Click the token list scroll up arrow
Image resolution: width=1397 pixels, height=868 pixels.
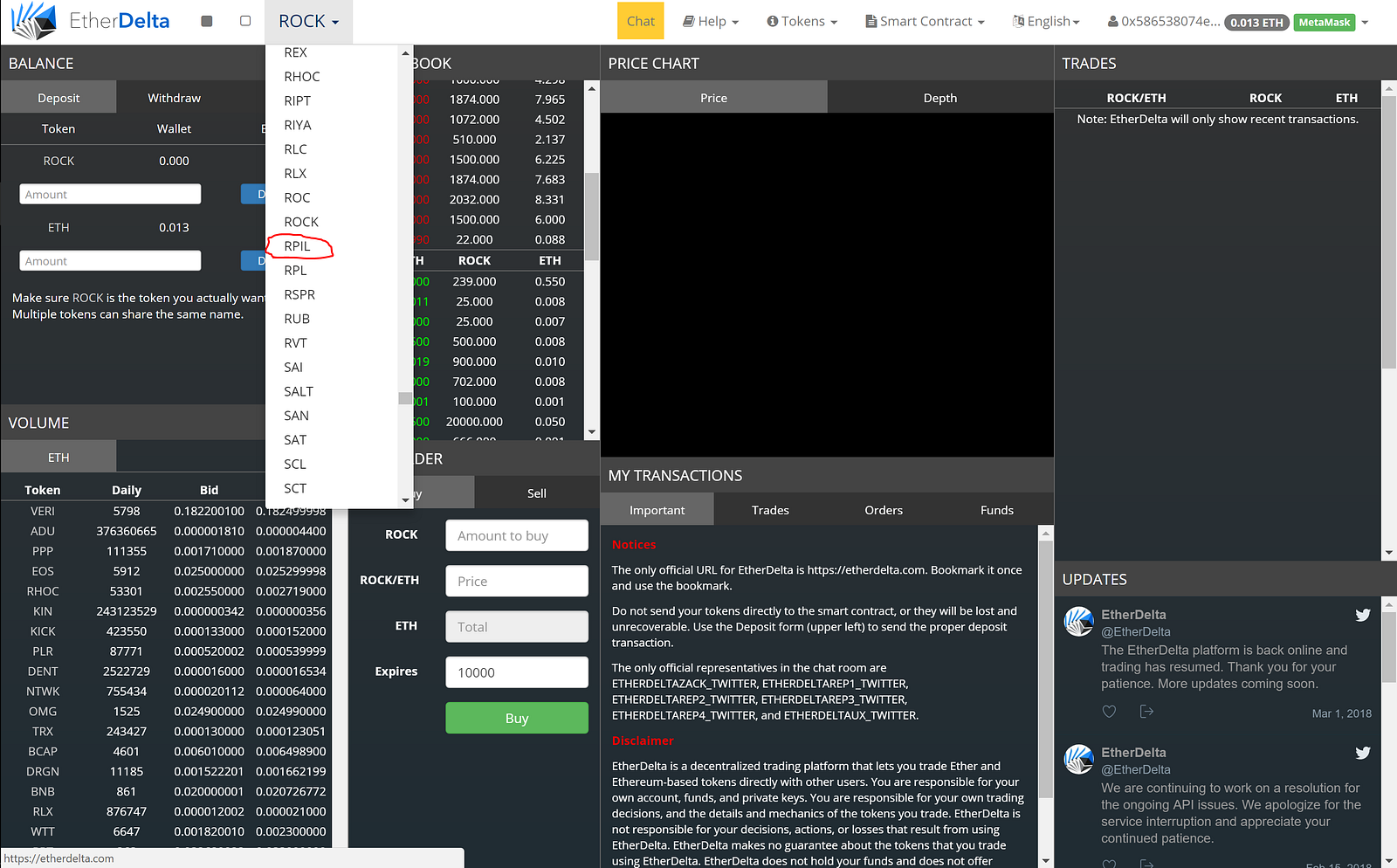(405, 53)
